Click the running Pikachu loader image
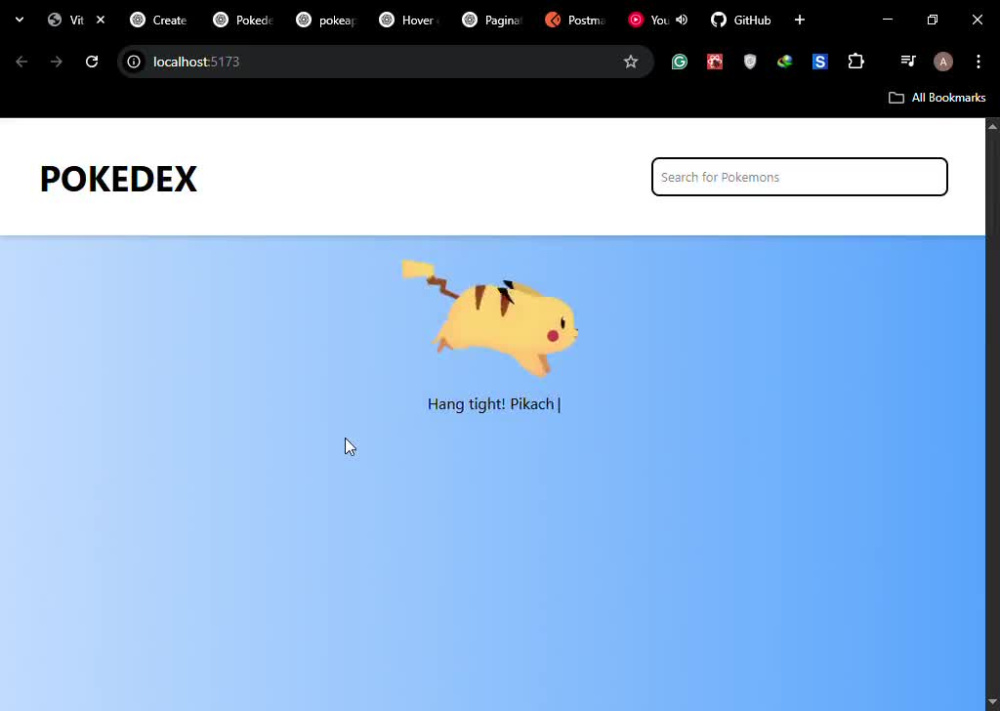This screenshot has width=1000, height=711. 490,318
